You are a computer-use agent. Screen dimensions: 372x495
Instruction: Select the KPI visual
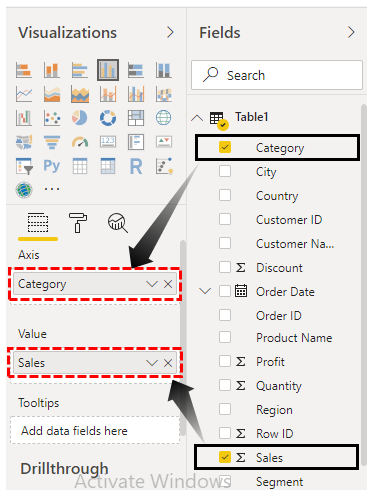click(164, 142)
